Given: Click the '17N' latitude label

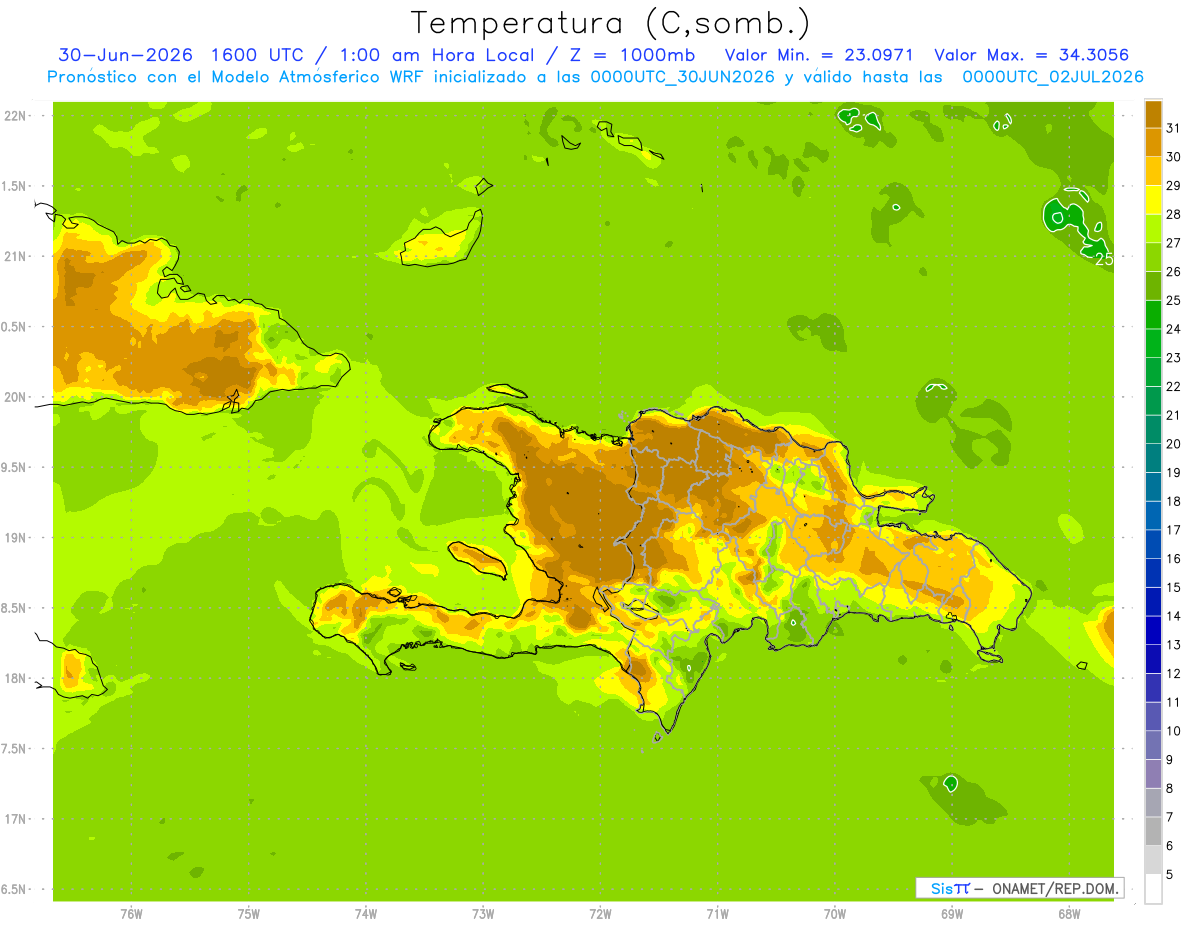Looking at the screenshot, I should 14,820.
